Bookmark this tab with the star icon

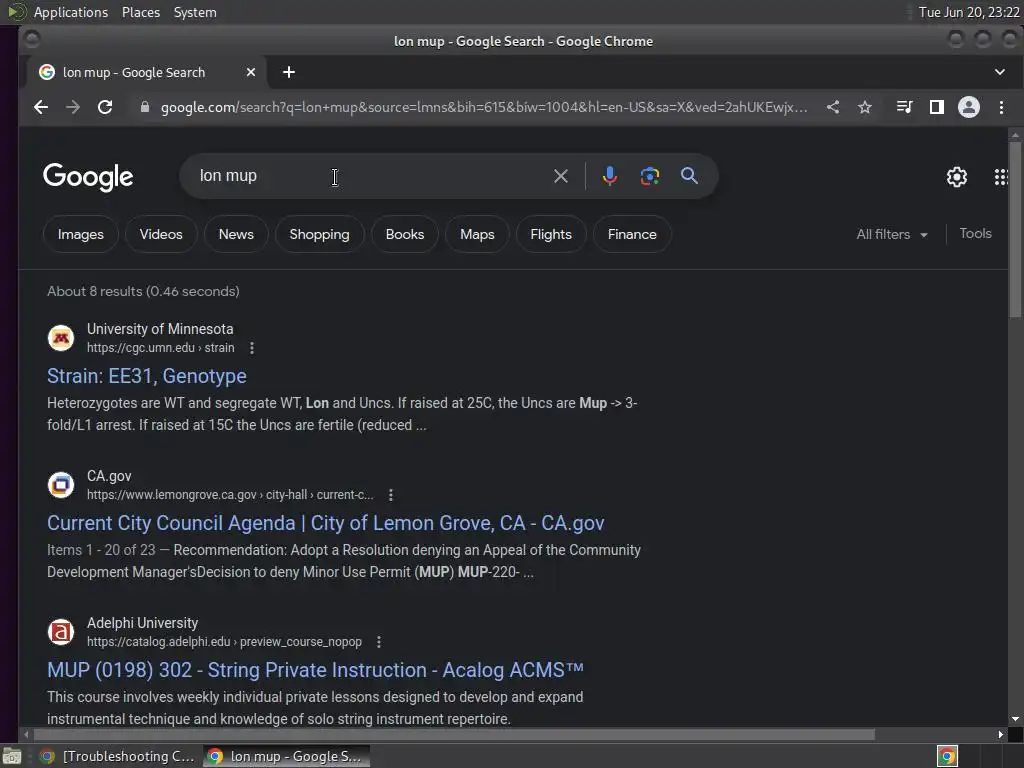pos(865,107)
